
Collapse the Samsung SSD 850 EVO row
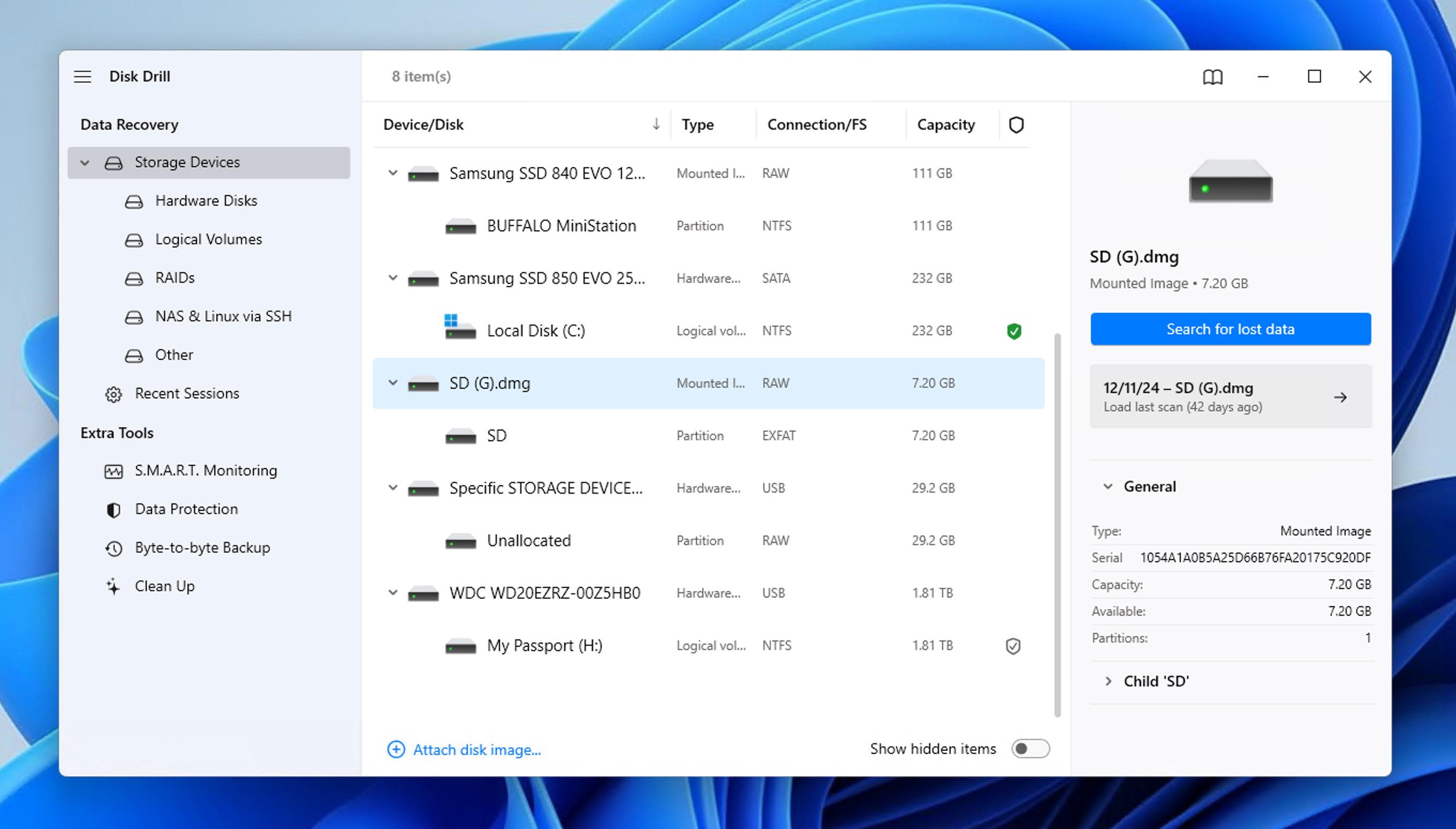click(392, 278)
